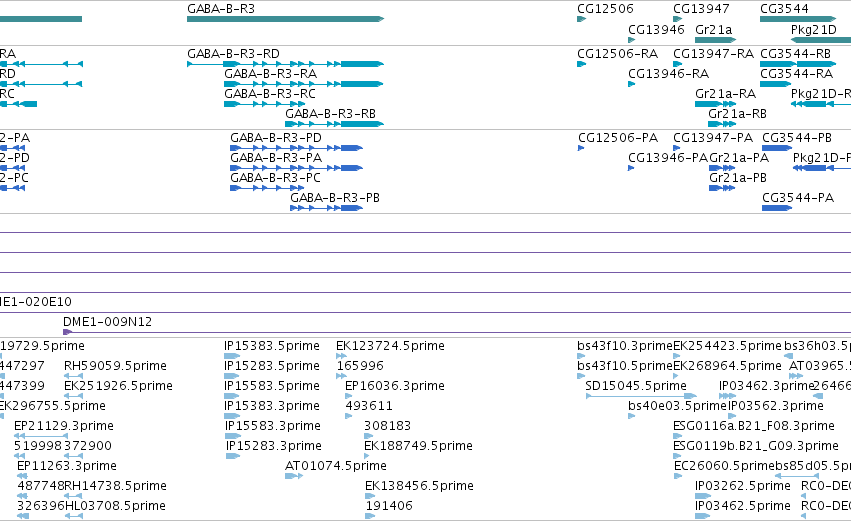Viewport: 851px width, 521px height.
Task: Click the EK254423.5prime EST label
Action: coord(727,346)
